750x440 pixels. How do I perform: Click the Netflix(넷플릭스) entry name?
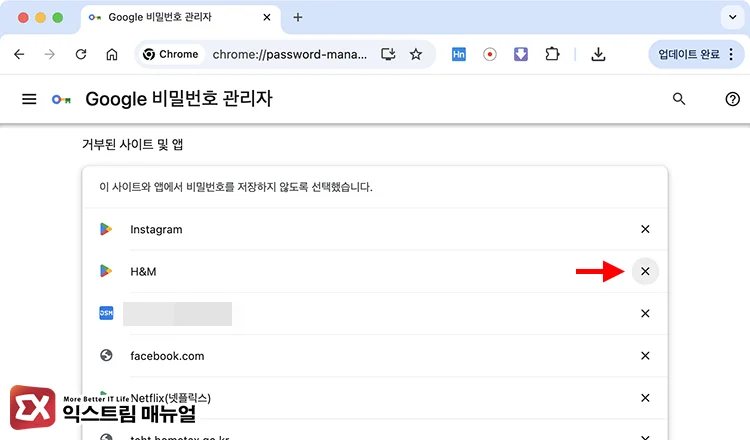pos(171,398)
